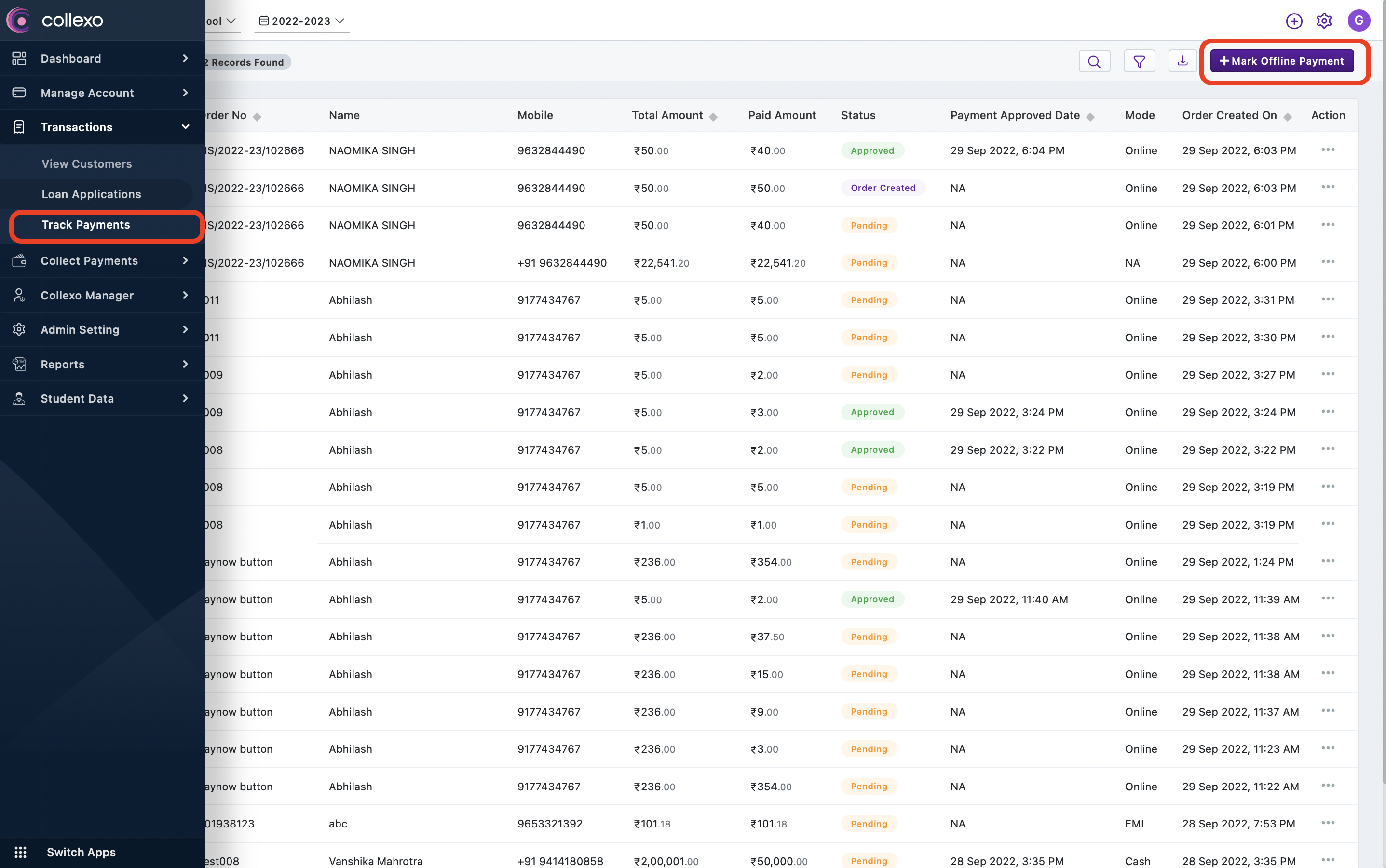This screenshot has height=868, width=1386.
Task: Open the Student Data menu item
Action: tap(102, 398)
